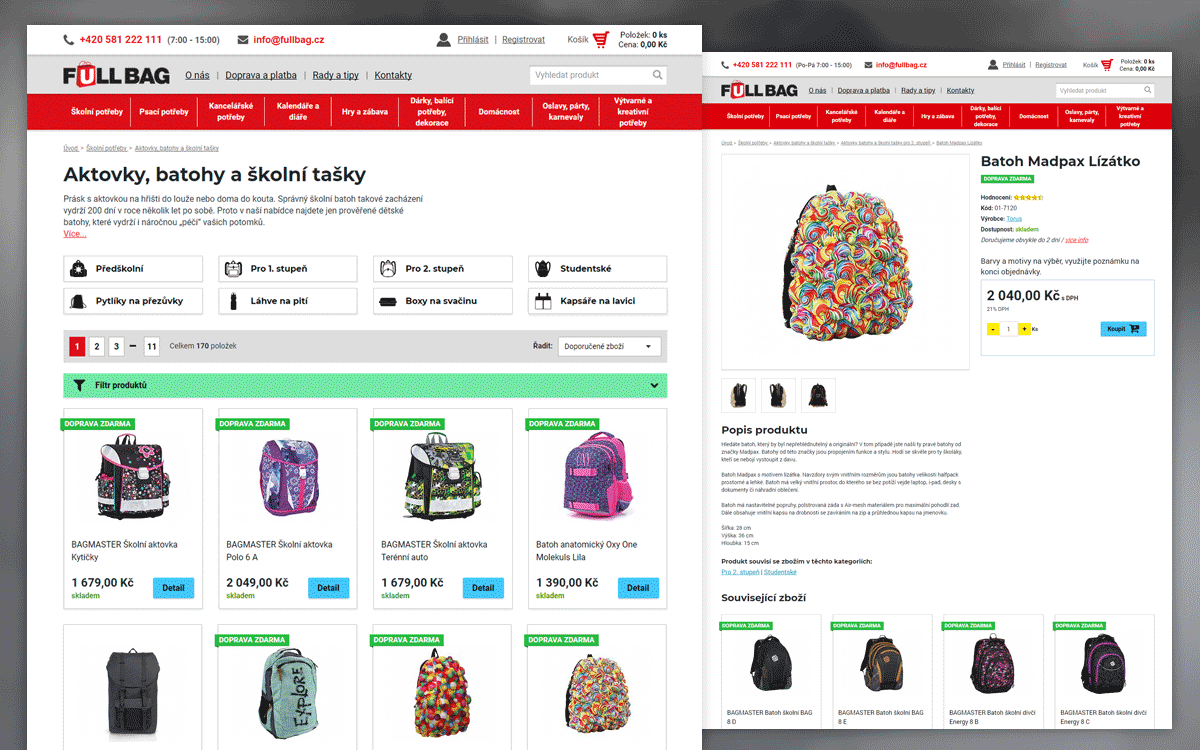This screenshot has width=1200, height=750.
Task: Go to page 2 of products
Action: 97,347
